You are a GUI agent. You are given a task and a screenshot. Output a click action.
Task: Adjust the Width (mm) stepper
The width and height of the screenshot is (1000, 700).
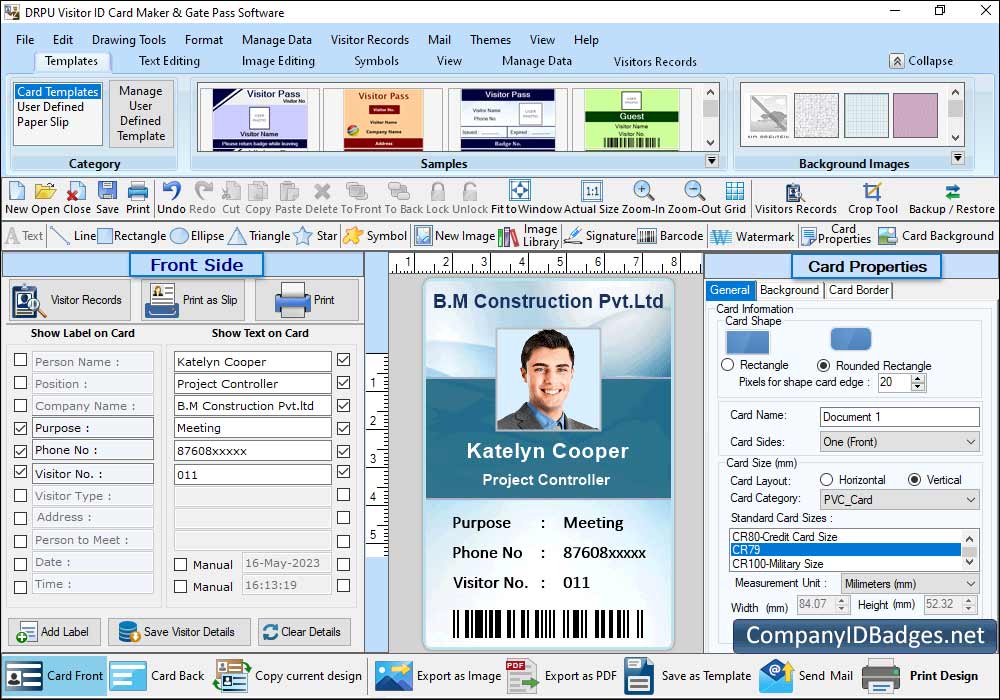click(842, 604)
